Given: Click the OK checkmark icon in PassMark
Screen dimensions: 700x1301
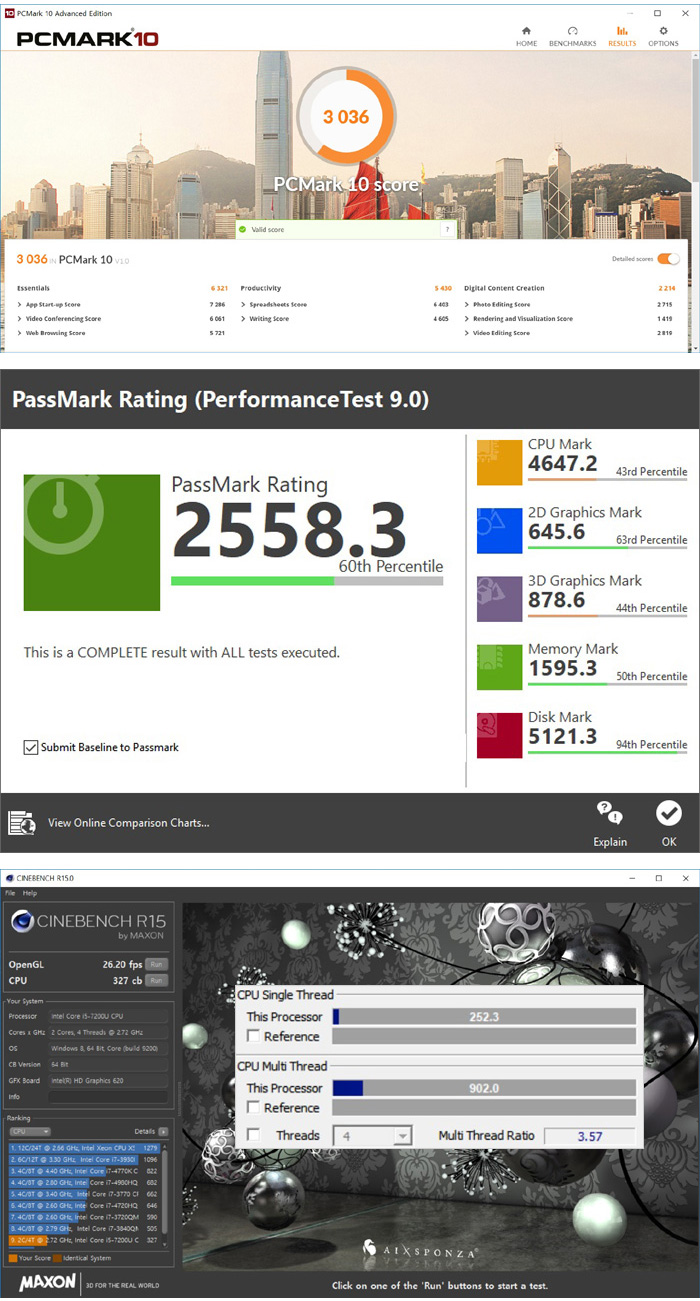Looking at the screenshot, I should tap(669, 813).
